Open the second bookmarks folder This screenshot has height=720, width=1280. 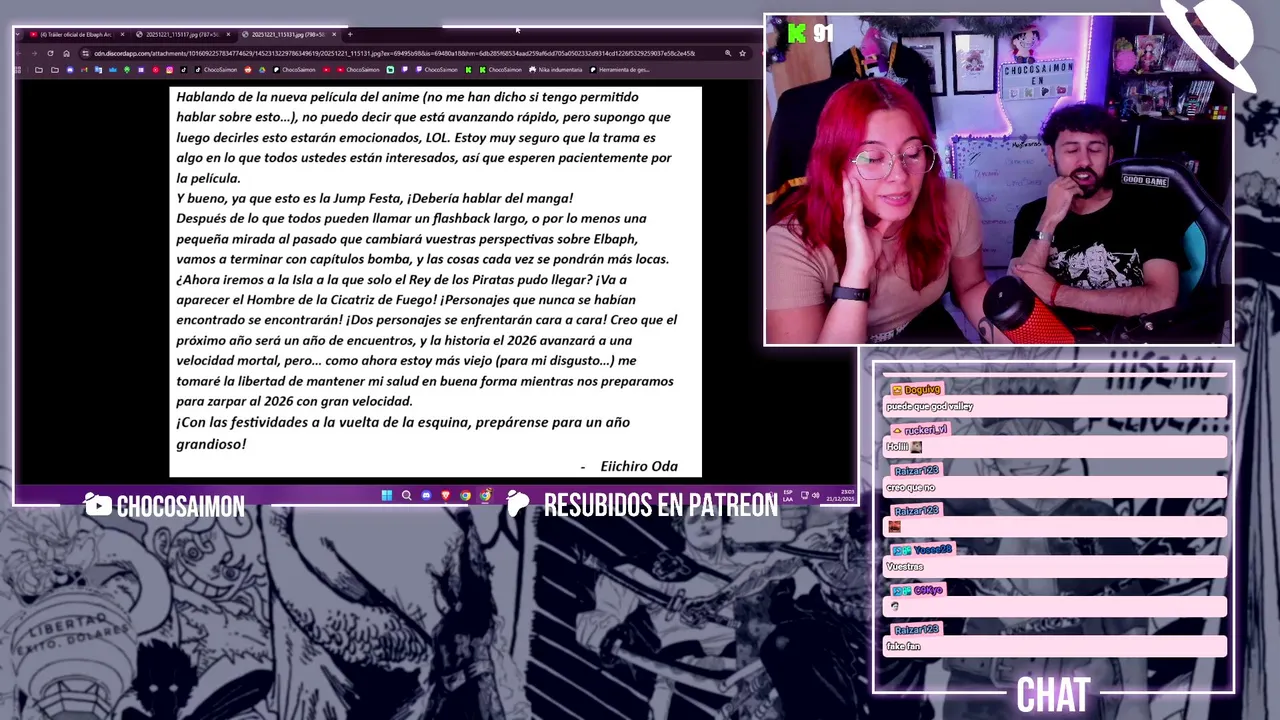(54, 70)
